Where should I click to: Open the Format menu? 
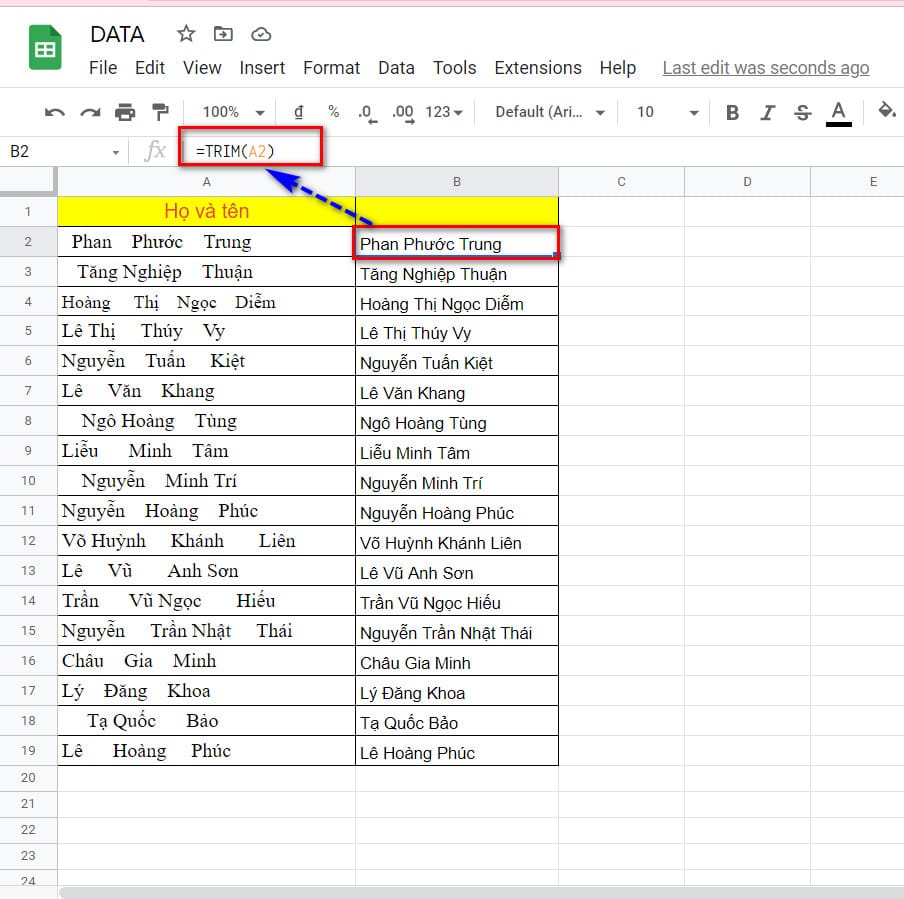point(331,68)
